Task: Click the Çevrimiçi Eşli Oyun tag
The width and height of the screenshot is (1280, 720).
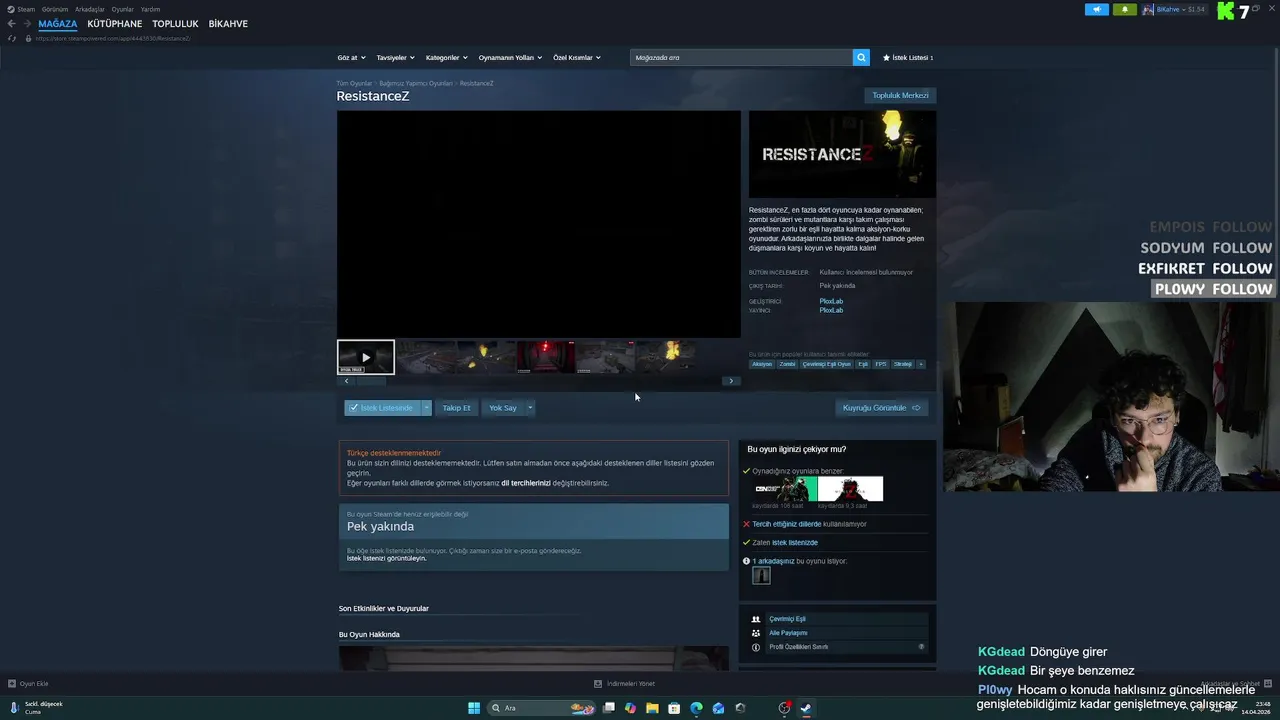Action: pyautogui.click(x=826, y=364)
